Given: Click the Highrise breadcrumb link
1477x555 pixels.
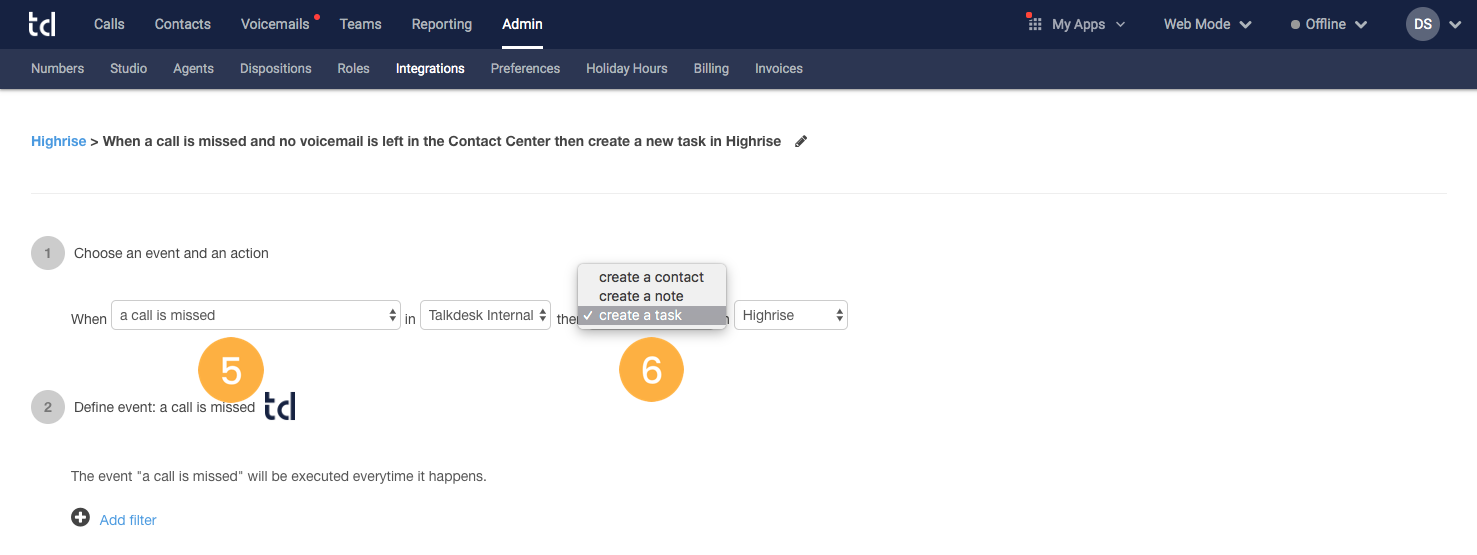Looking at the screenshot, I should tap(59, 141).
